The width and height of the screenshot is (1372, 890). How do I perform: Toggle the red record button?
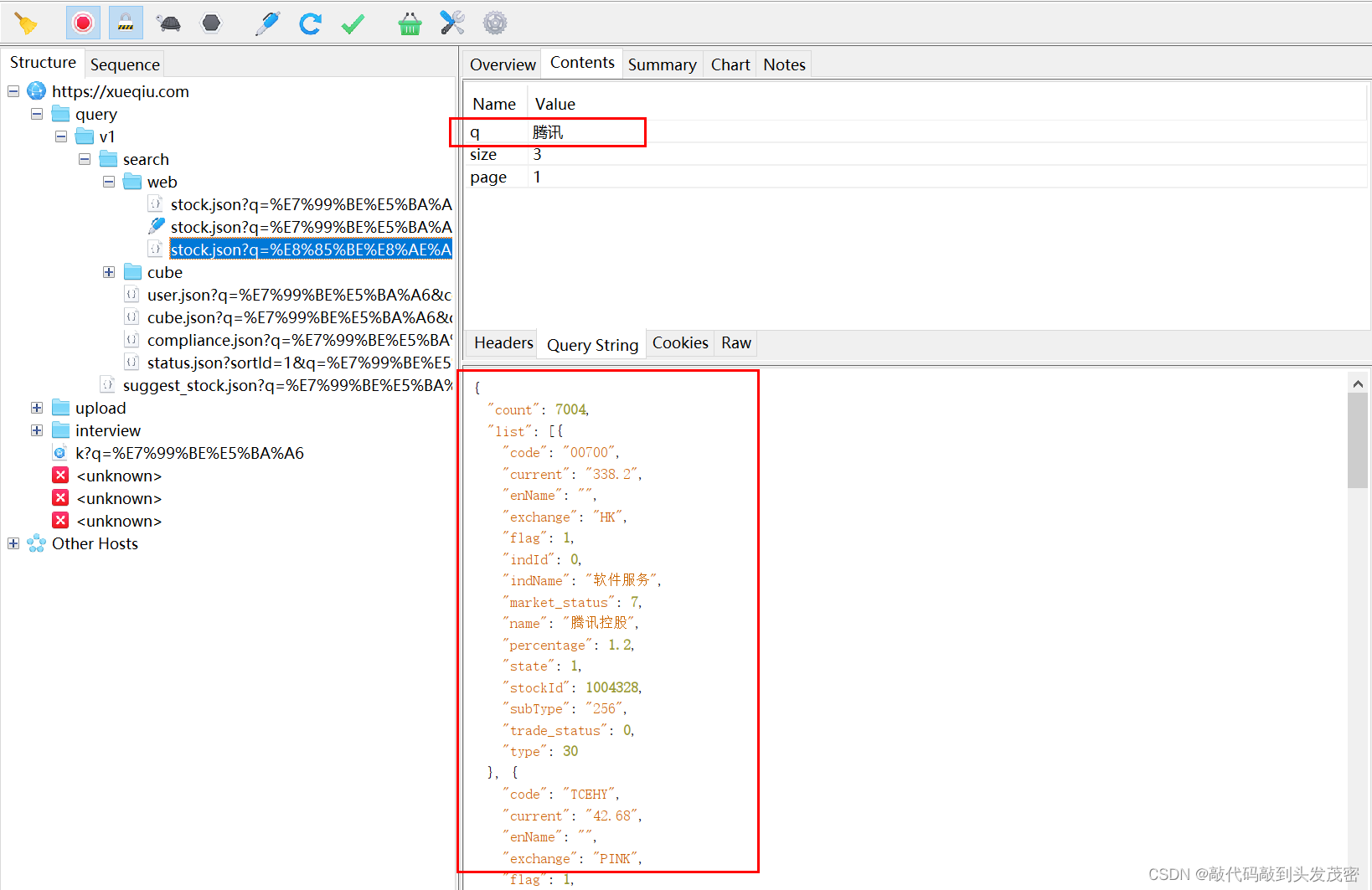(83, 23)
